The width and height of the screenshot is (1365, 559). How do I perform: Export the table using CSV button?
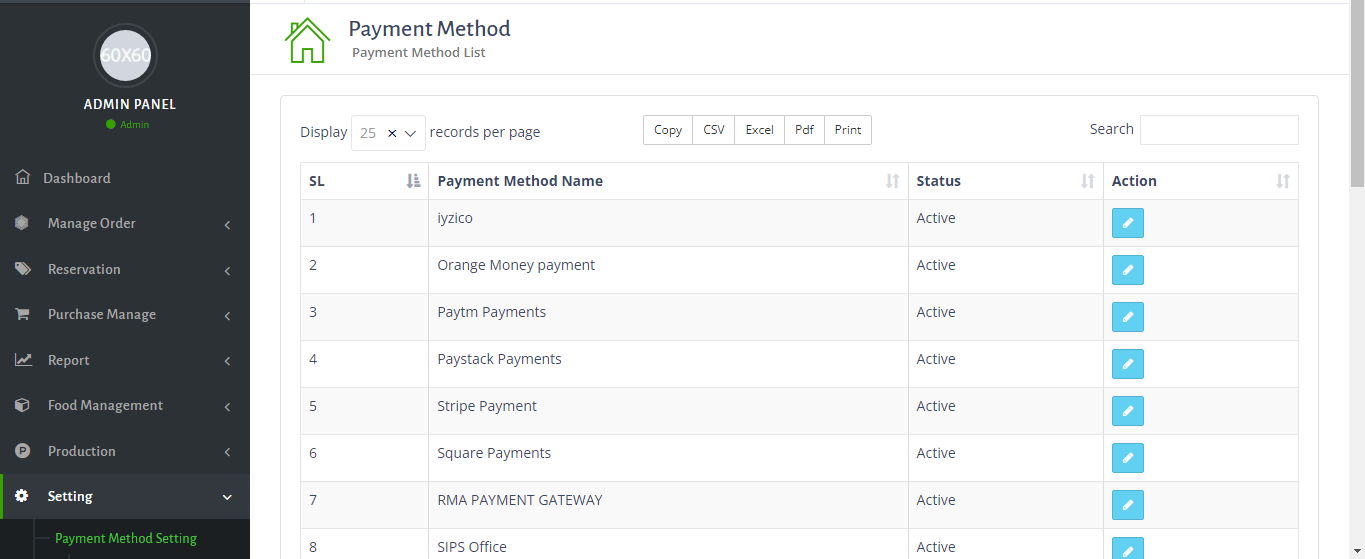tap(713, 130)
